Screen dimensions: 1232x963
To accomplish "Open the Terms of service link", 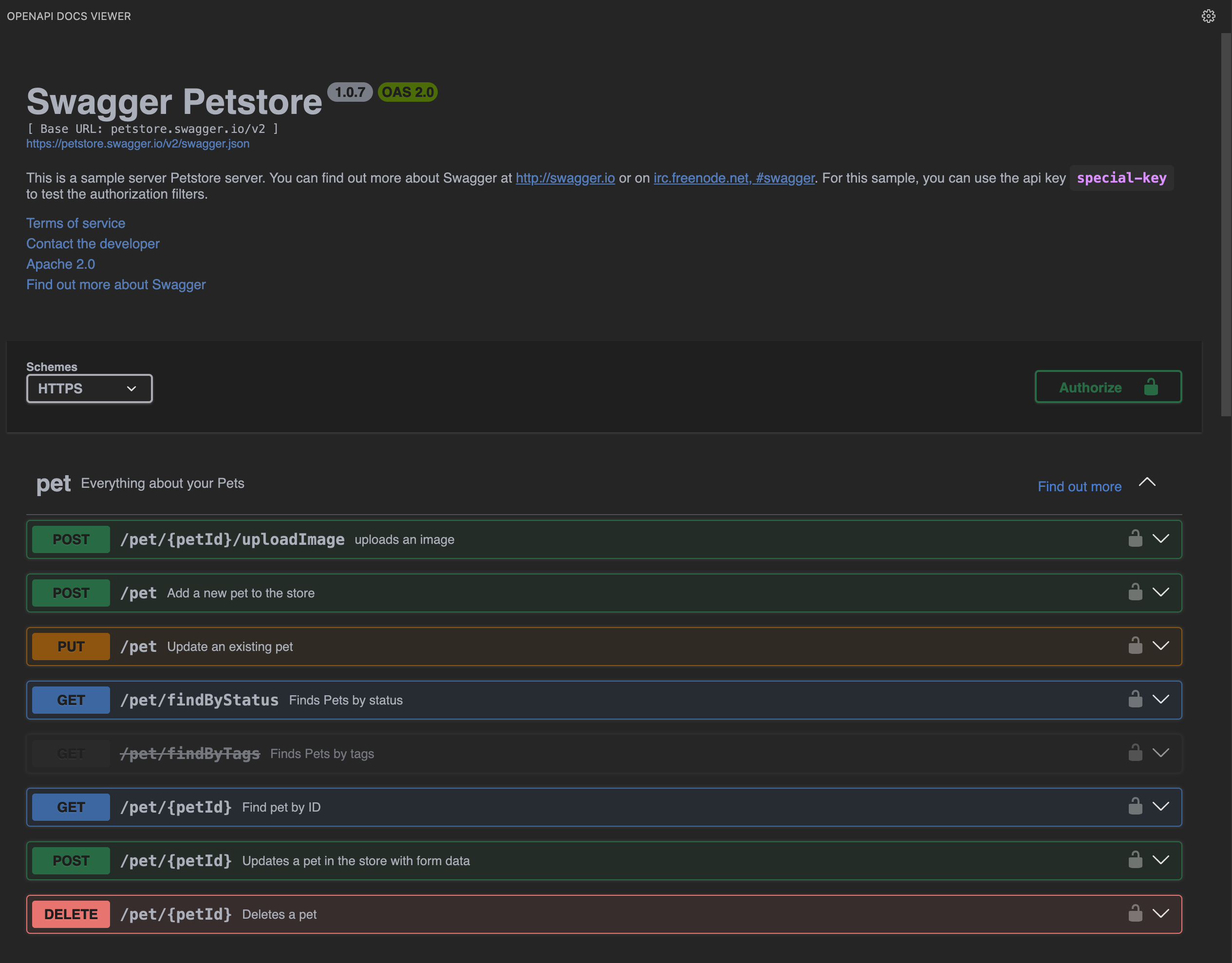I will click(x=75, y=223).
